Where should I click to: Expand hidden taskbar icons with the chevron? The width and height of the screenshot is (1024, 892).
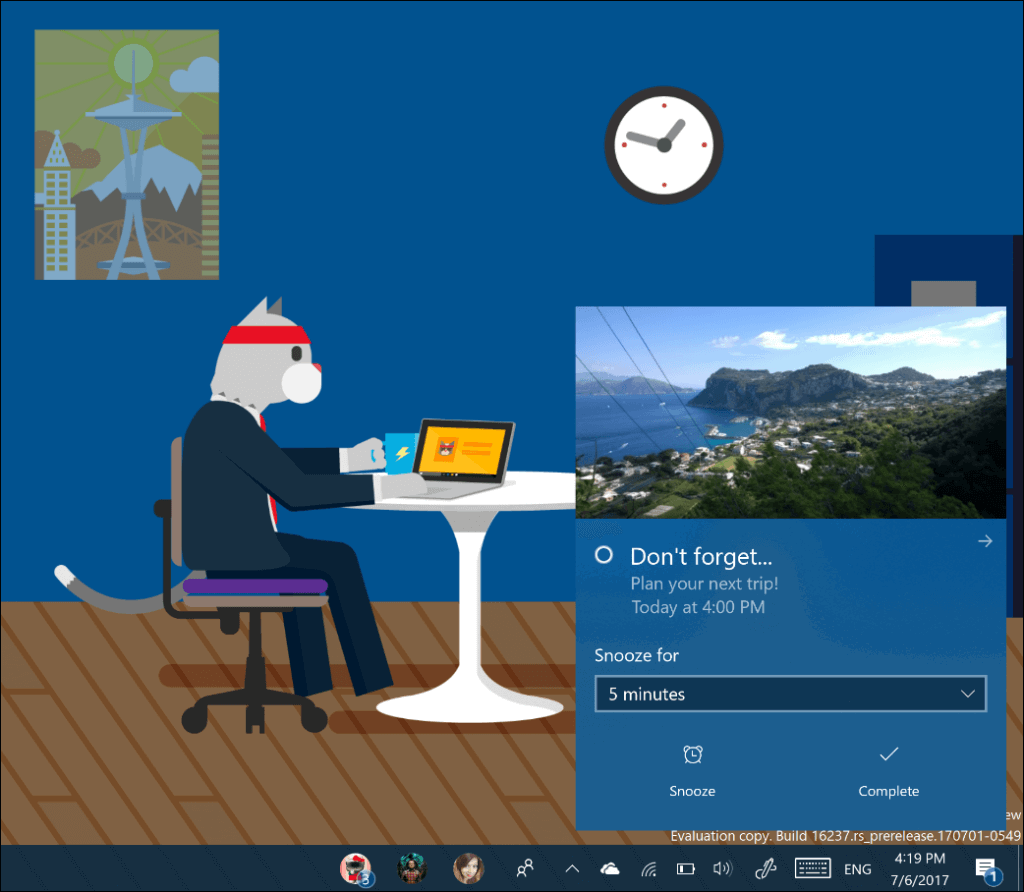570,868
